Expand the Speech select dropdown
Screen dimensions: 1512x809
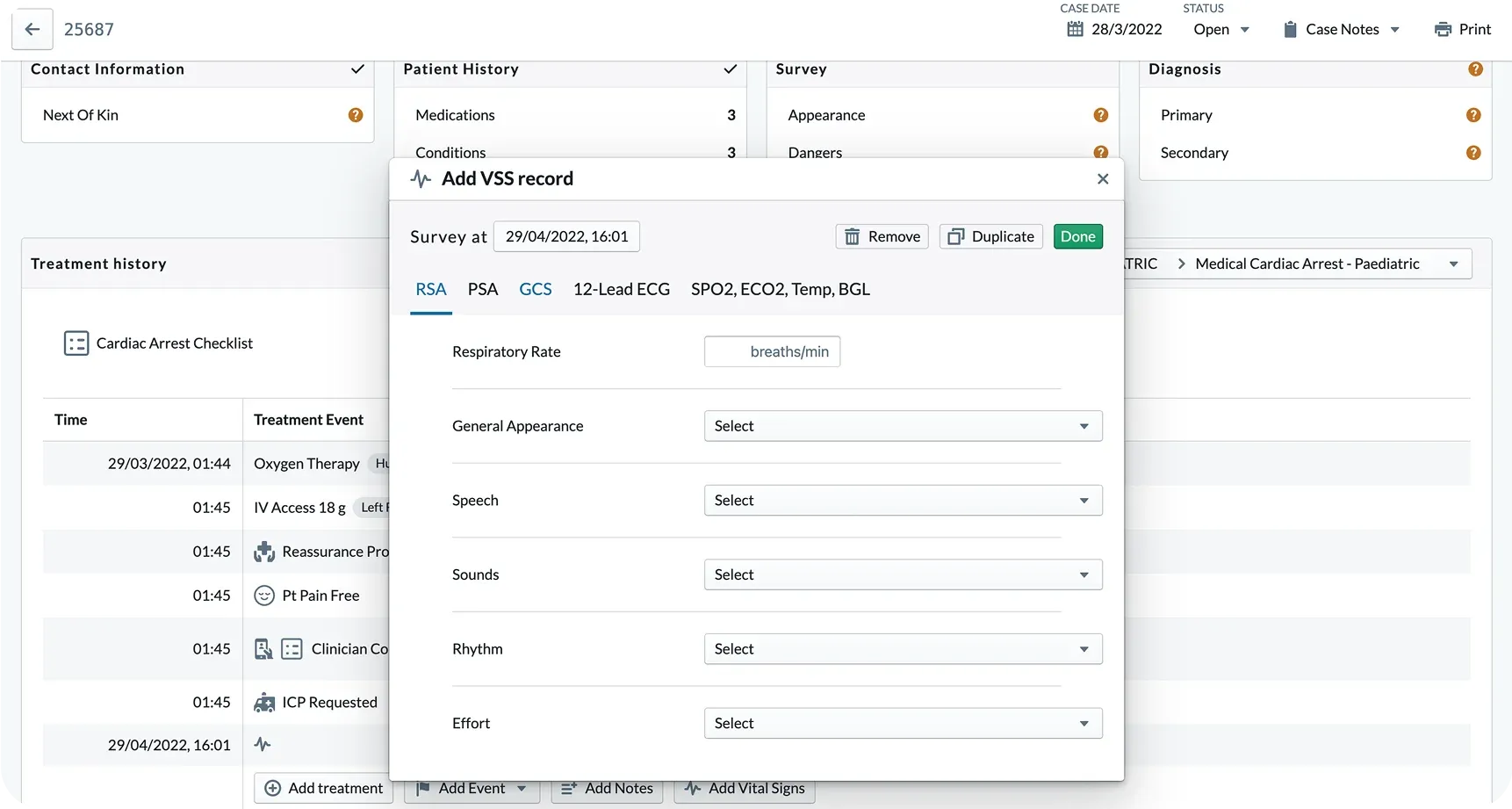click(903, 501)
